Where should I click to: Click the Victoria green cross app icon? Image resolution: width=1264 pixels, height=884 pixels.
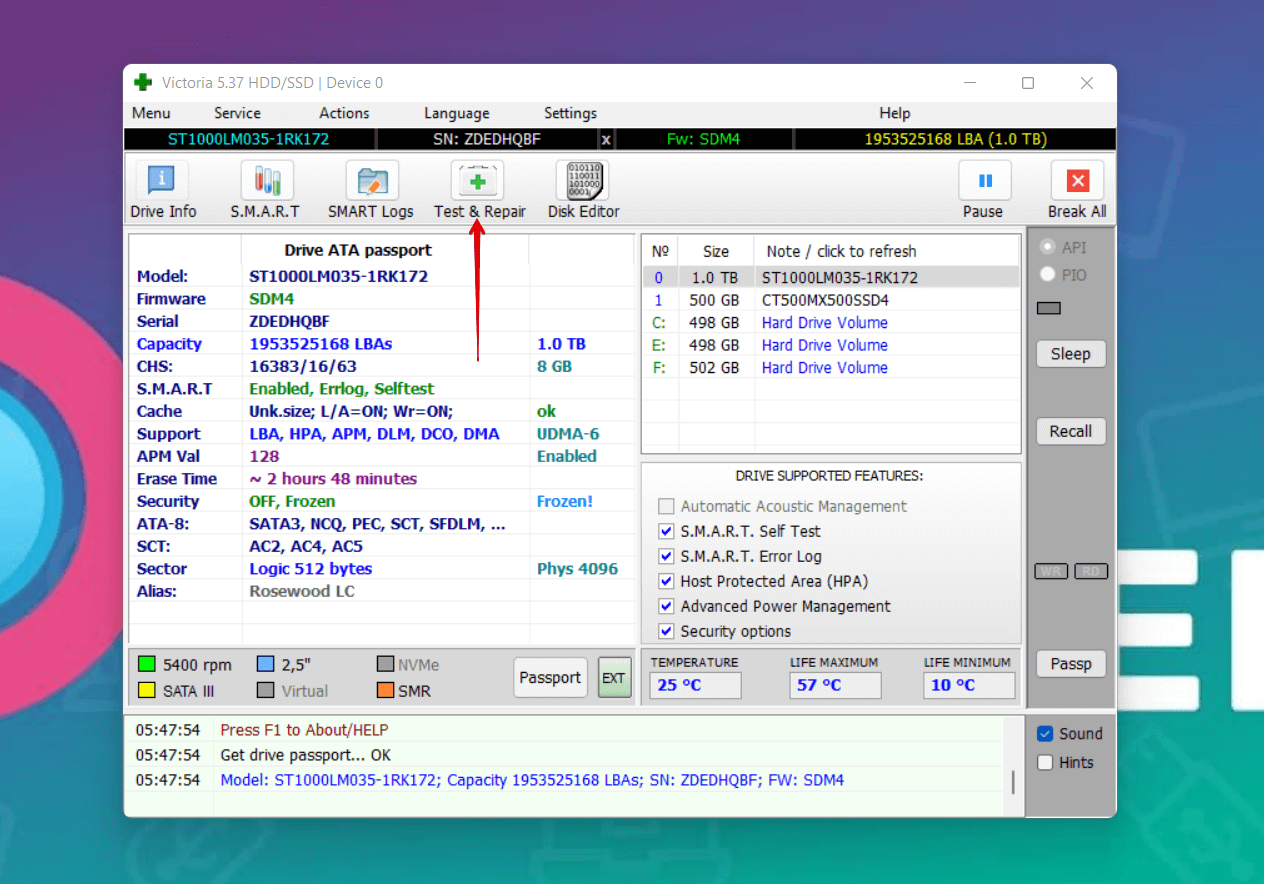[x=143, y=83]
